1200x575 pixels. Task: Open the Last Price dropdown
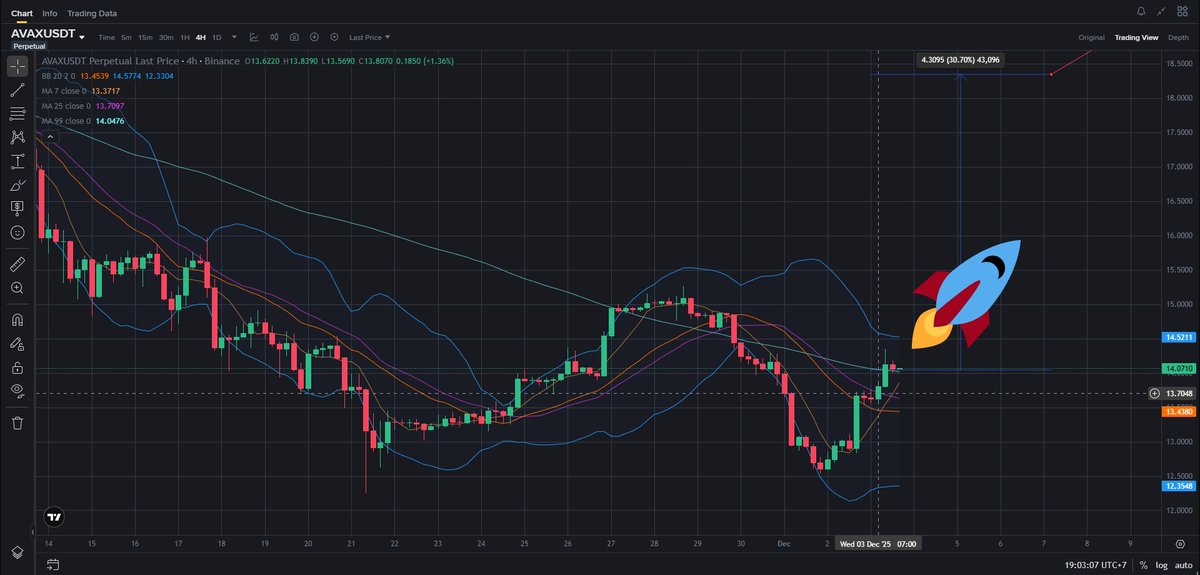[x=370, y=37]
